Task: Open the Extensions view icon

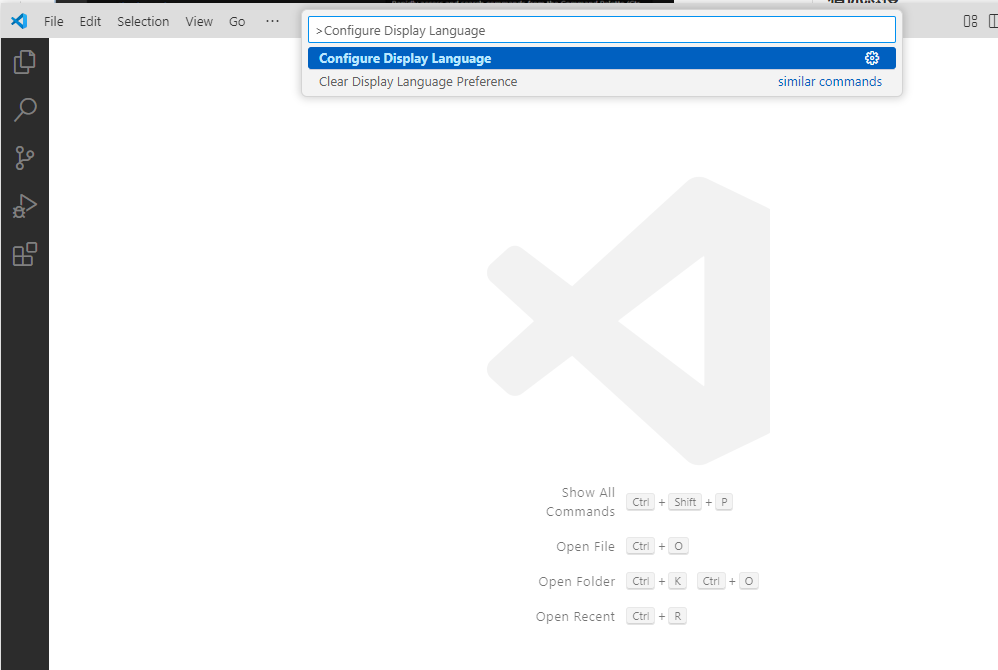Action: (x=25, y=254)
